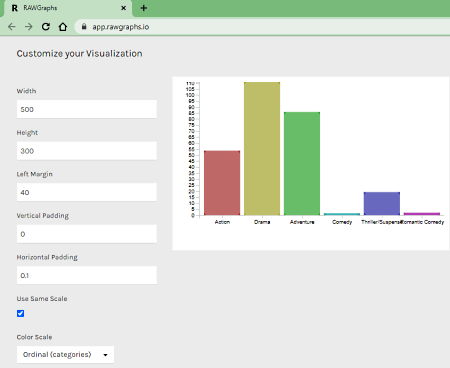Click the Horizontal Padding input field

pyautogui.click(x=87, y=275)
